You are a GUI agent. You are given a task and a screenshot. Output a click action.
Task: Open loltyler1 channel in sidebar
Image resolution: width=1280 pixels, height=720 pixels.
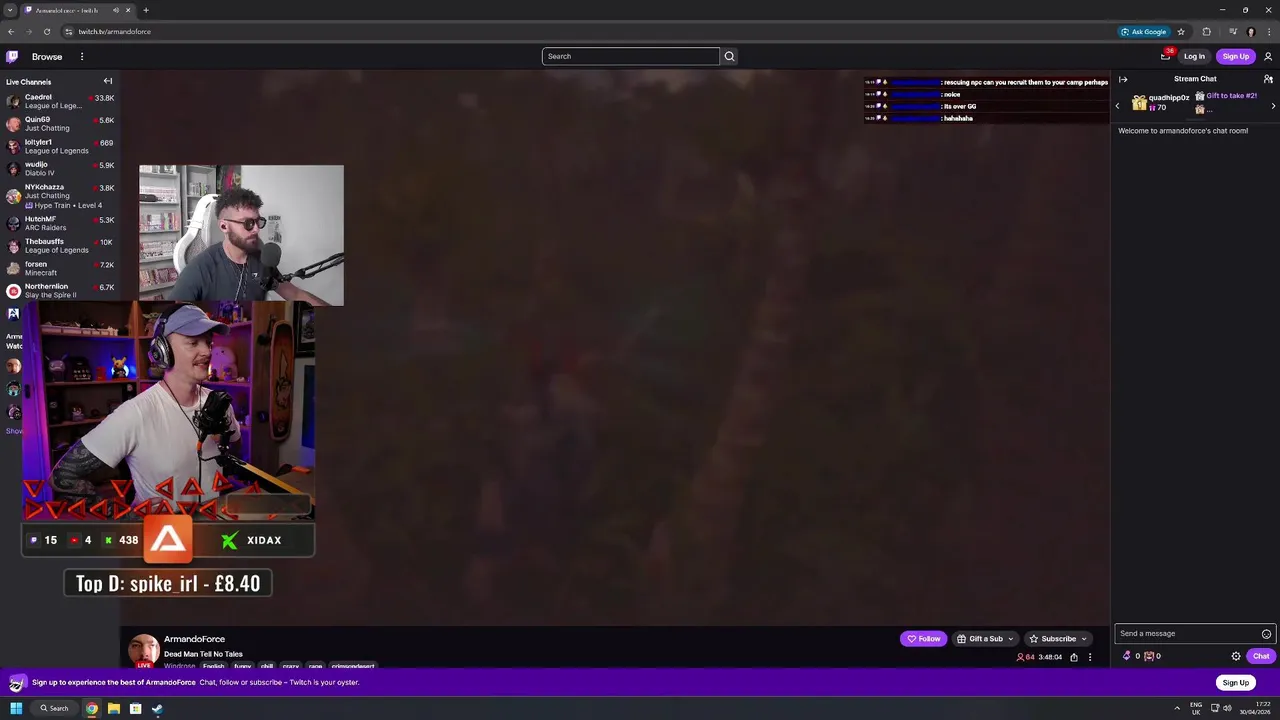pos(60,146)
